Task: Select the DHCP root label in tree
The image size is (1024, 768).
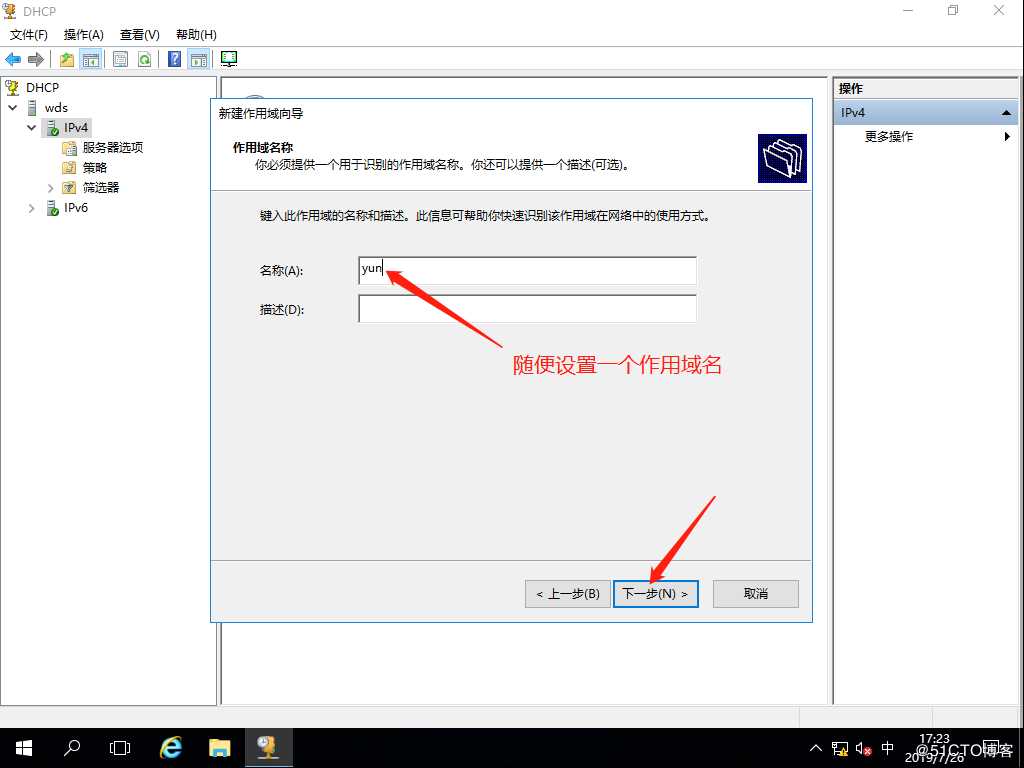Action: point(42,88)
